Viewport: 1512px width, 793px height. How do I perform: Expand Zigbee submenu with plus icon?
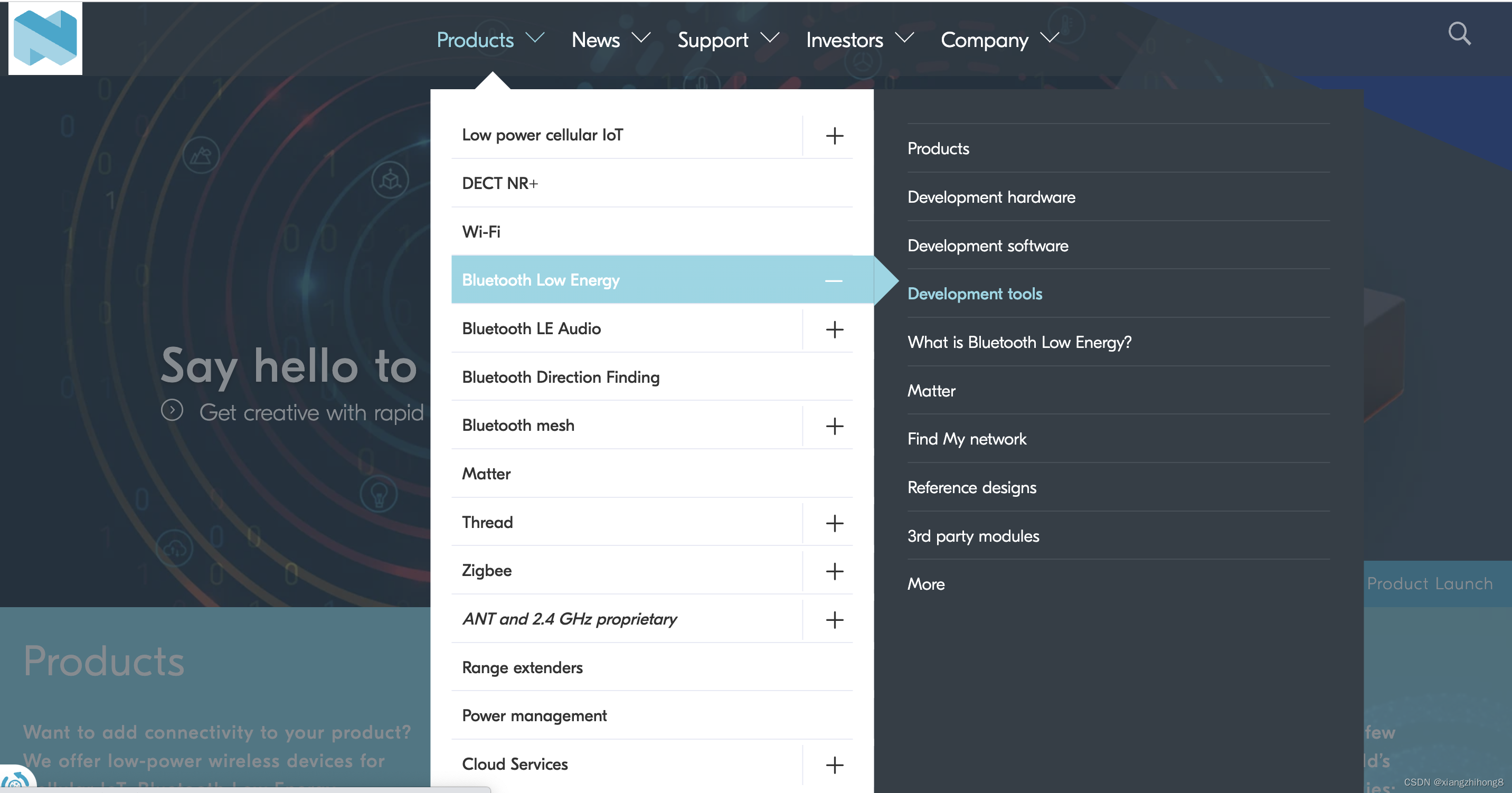(x=834, y=571)
